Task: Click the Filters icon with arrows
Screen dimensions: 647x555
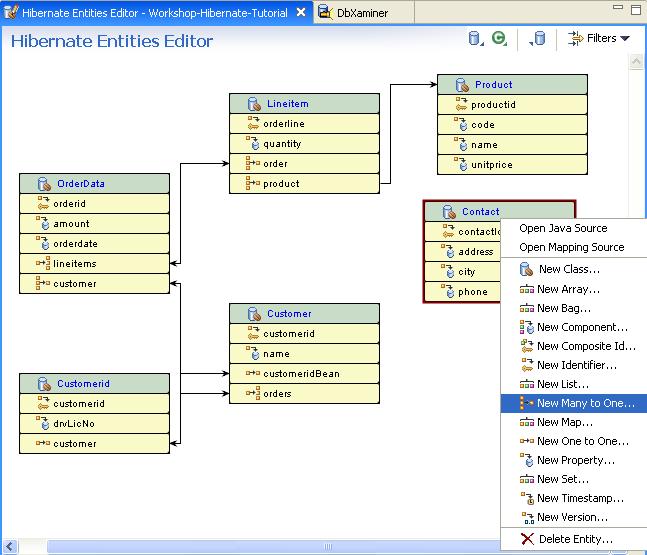Action: (x=575, y=38)
